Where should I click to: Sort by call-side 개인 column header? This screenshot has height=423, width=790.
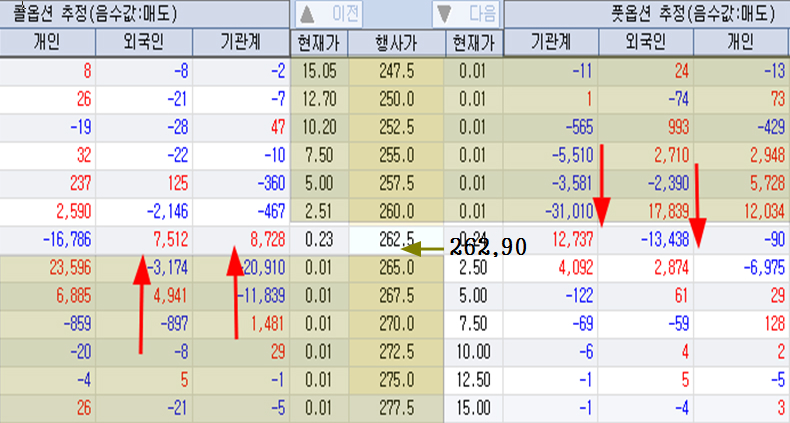(47, 43)
